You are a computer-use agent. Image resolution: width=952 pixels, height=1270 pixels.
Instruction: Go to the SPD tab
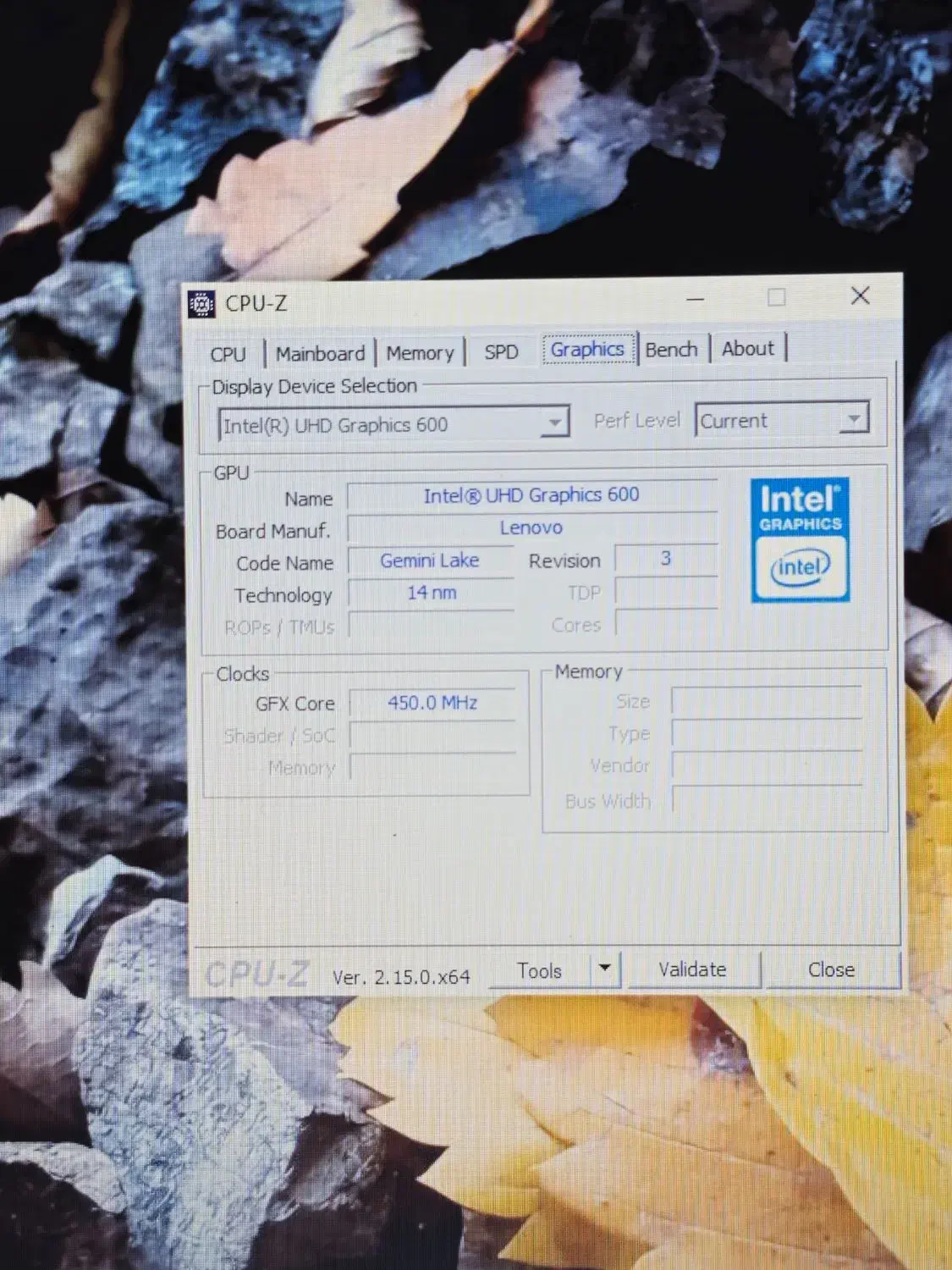501,351
